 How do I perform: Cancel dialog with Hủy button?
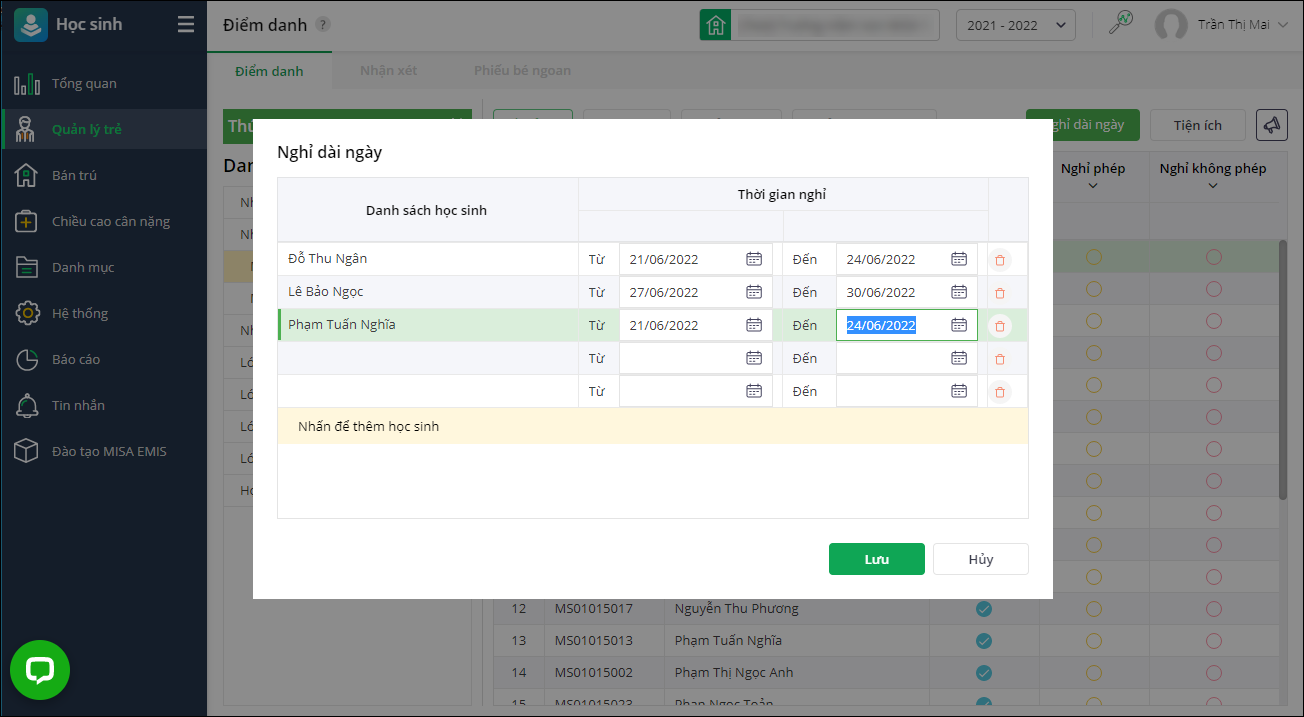click(981, 559)
